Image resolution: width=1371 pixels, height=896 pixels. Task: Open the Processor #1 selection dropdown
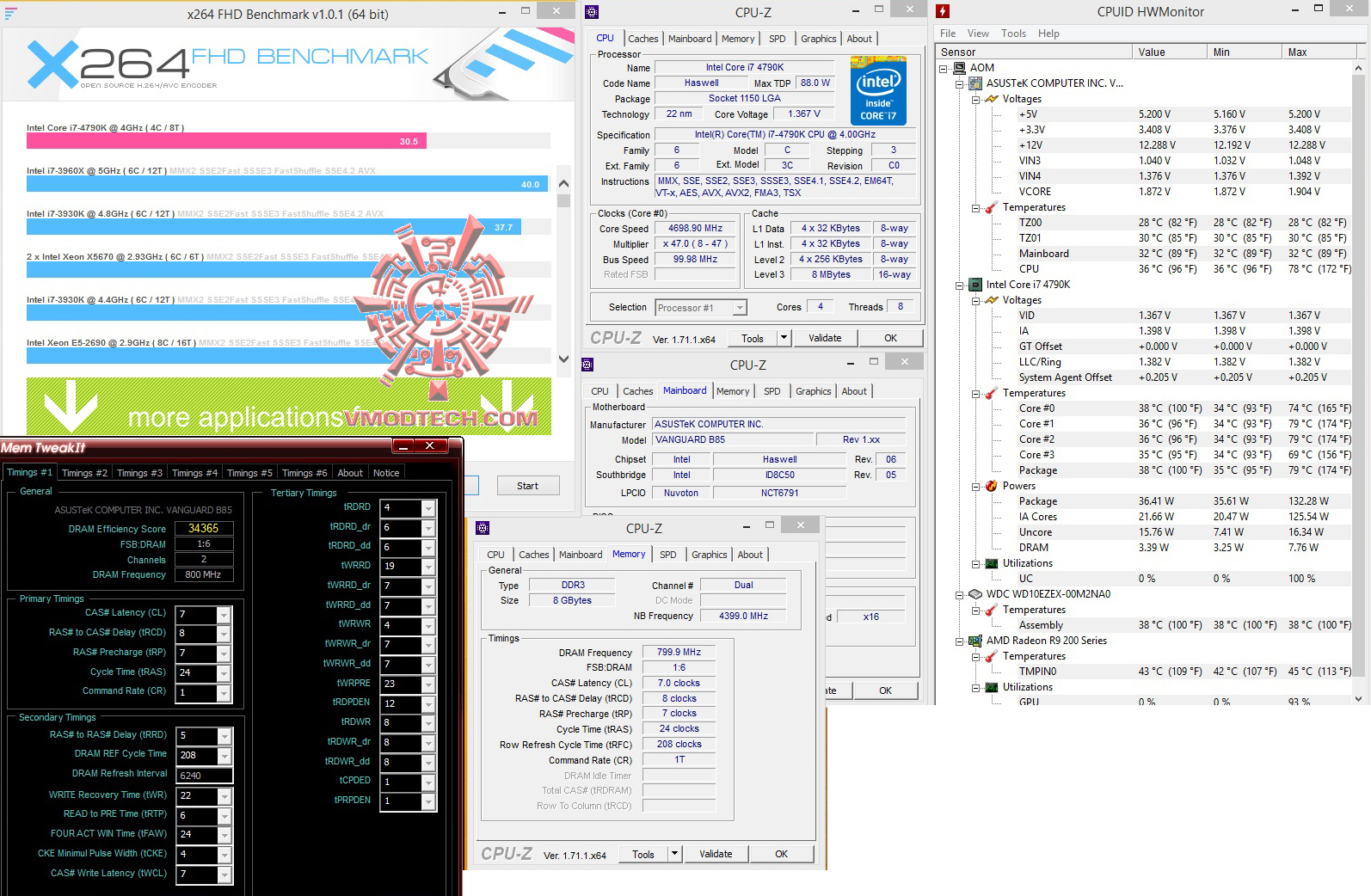tap(739, 308)
